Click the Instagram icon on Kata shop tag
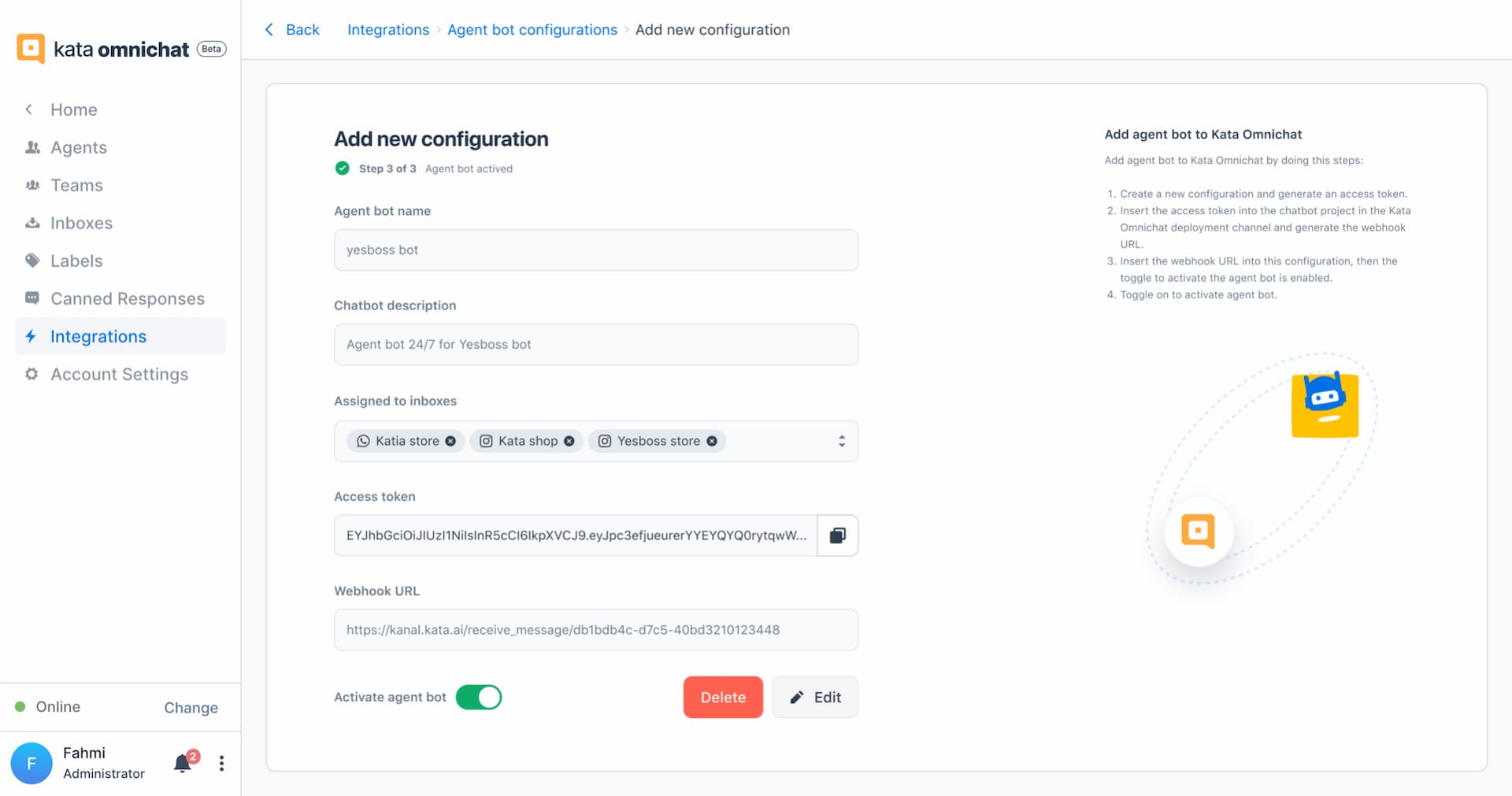Screen dimensions: 1512x796 (x=486, y=441)
